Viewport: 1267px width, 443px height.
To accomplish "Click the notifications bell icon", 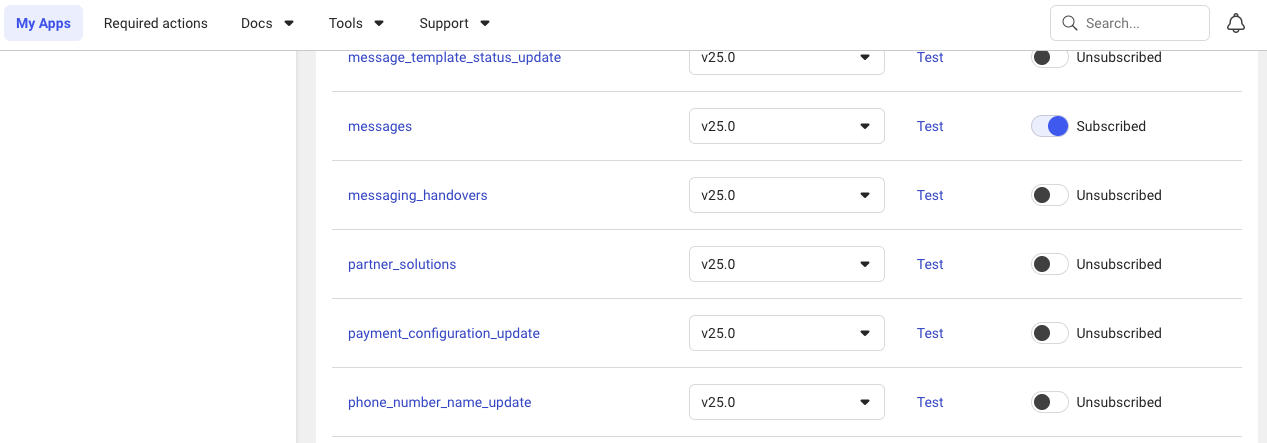I will (1236, 23).
